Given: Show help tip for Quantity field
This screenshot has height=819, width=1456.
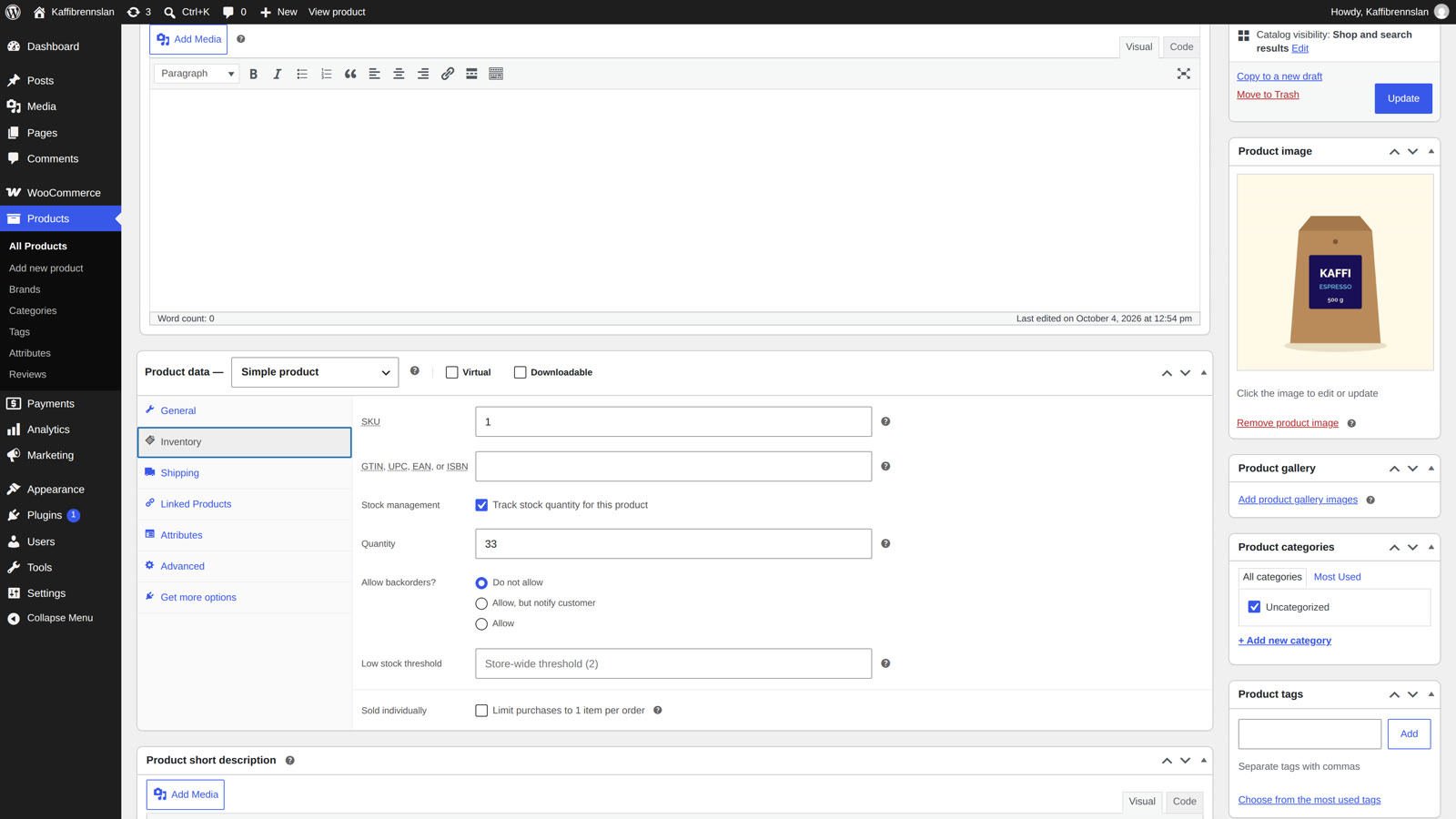Looking at the screenshot, I should 885,543.
